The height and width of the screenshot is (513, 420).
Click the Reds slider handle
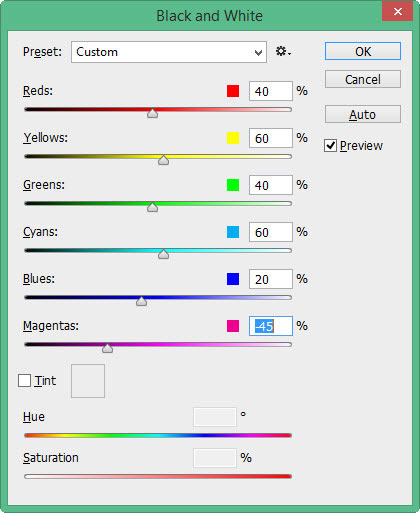click(153, 113)
